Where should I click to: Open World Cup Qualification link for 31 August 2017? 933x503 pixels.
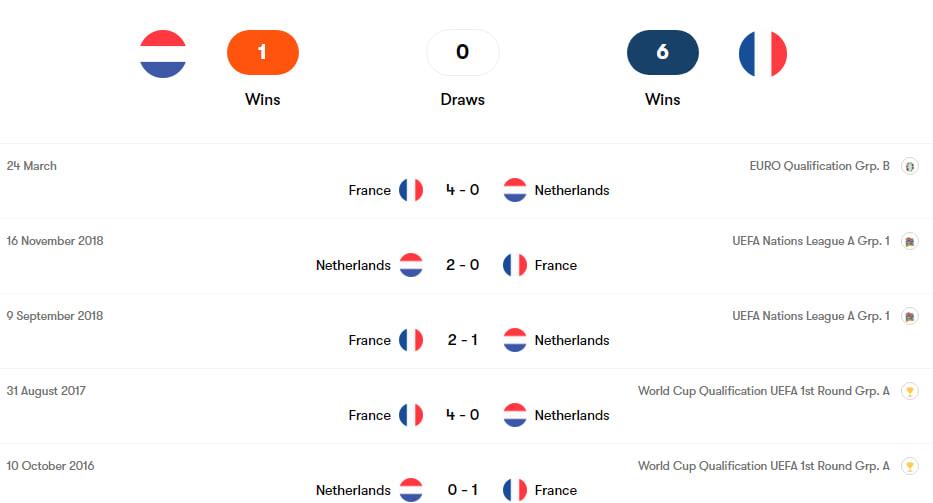click(763, 391)
